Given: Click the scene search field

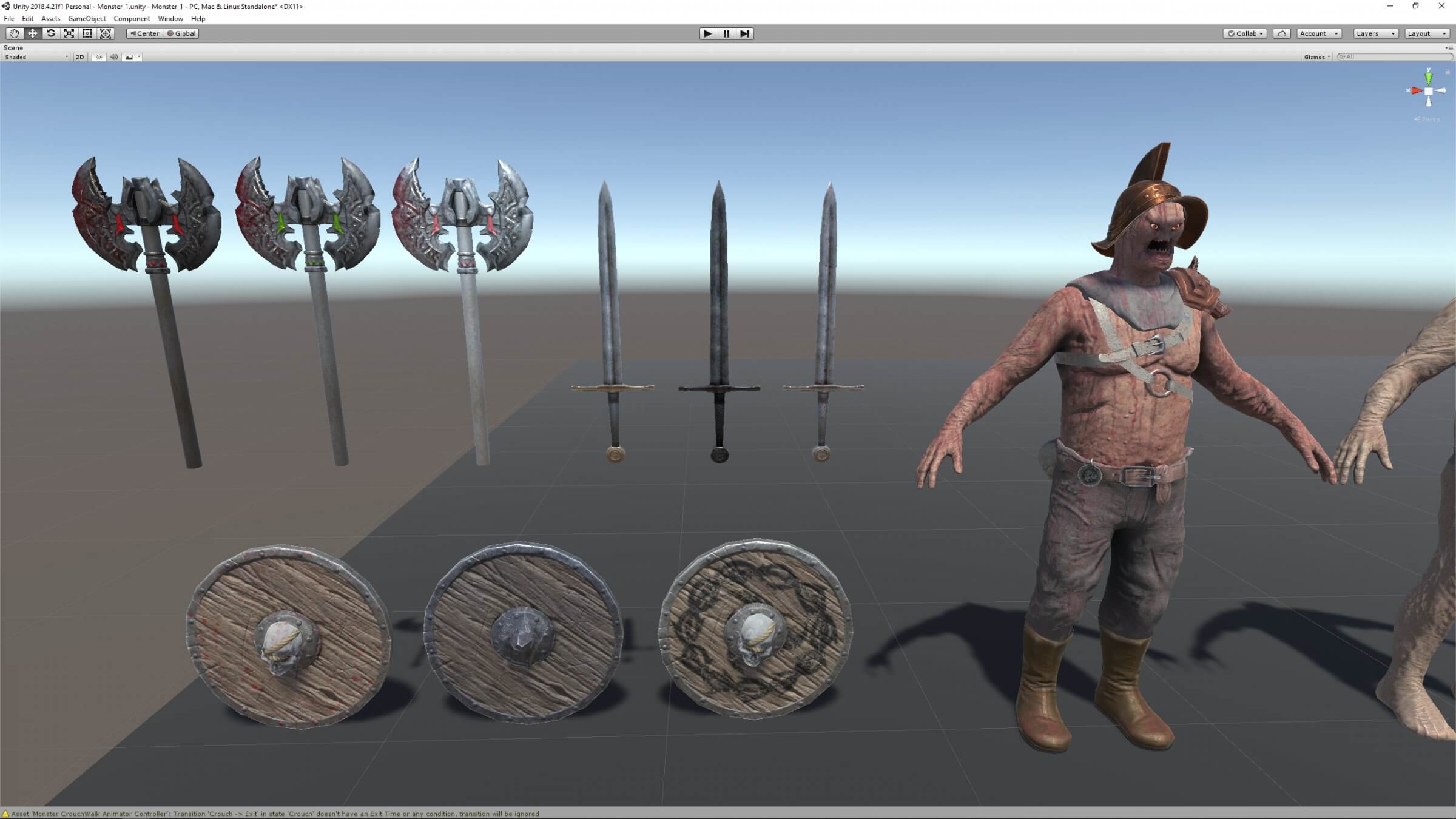Looking at the screenshot, I should (x=1395, y=57).
